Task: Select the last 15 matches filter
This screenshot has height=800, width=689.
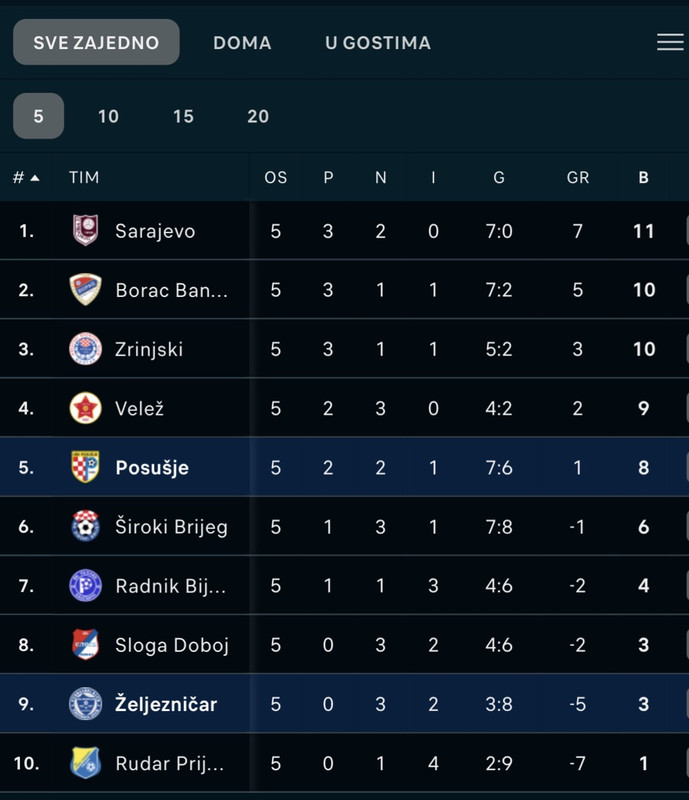Action: 183,116
